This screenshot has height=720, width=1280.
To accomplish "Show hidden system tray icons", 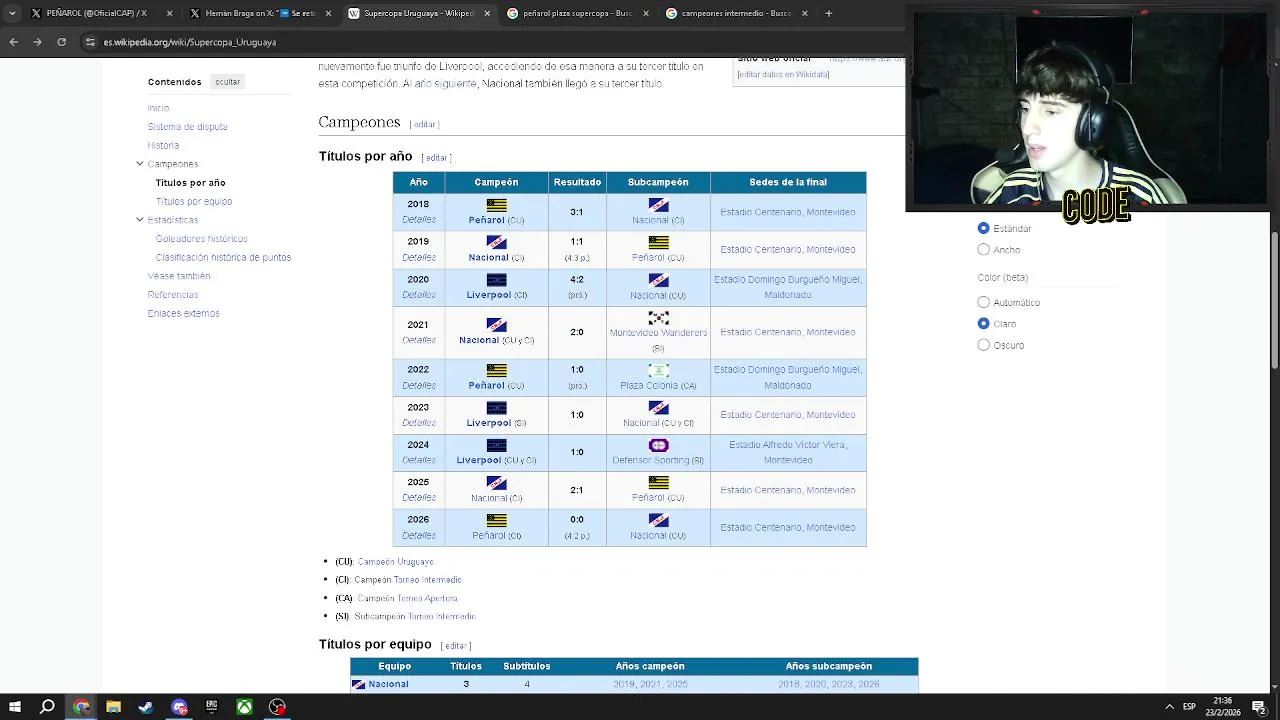I will (x=1168, y=707).
